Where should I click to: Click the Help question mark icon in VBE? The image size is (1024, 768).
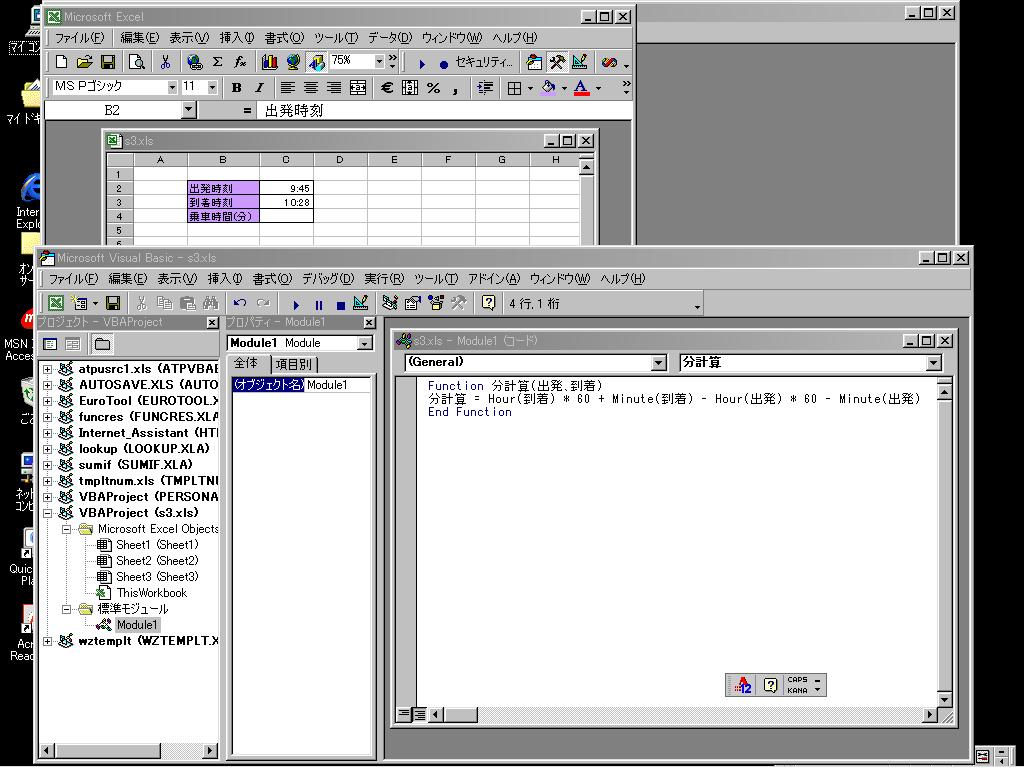point(488,303)
